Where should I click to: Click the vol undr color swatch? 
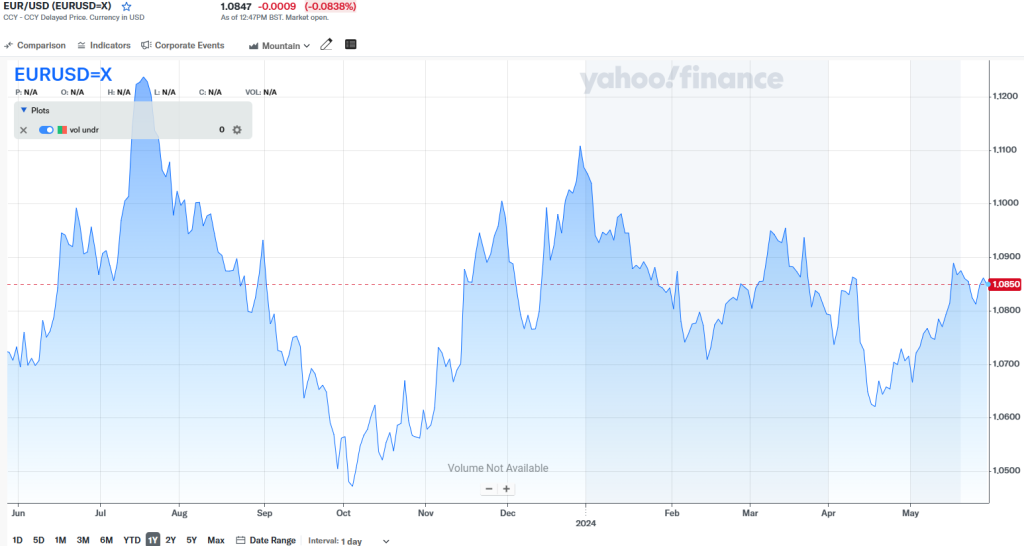pos(62,130)
